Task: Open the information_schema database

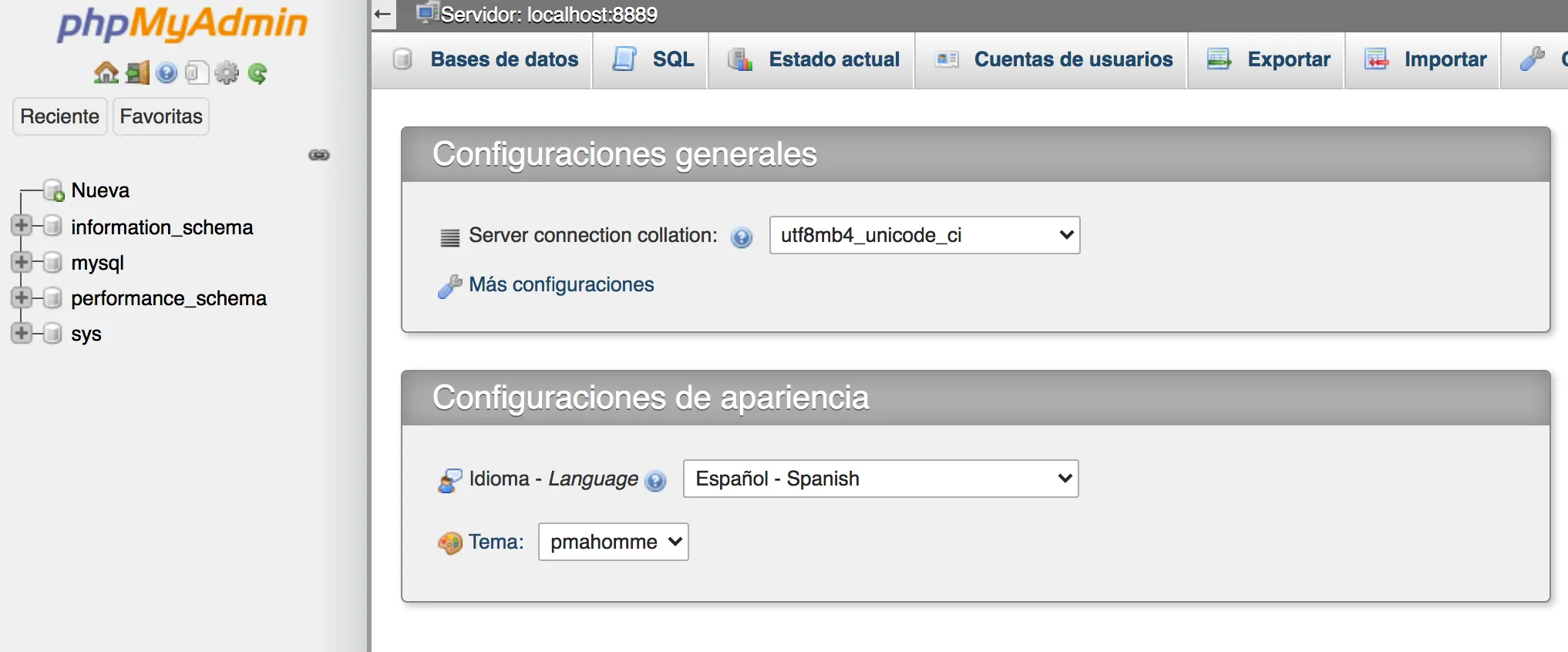Action: pyautogui.click(x=162, y=227)
